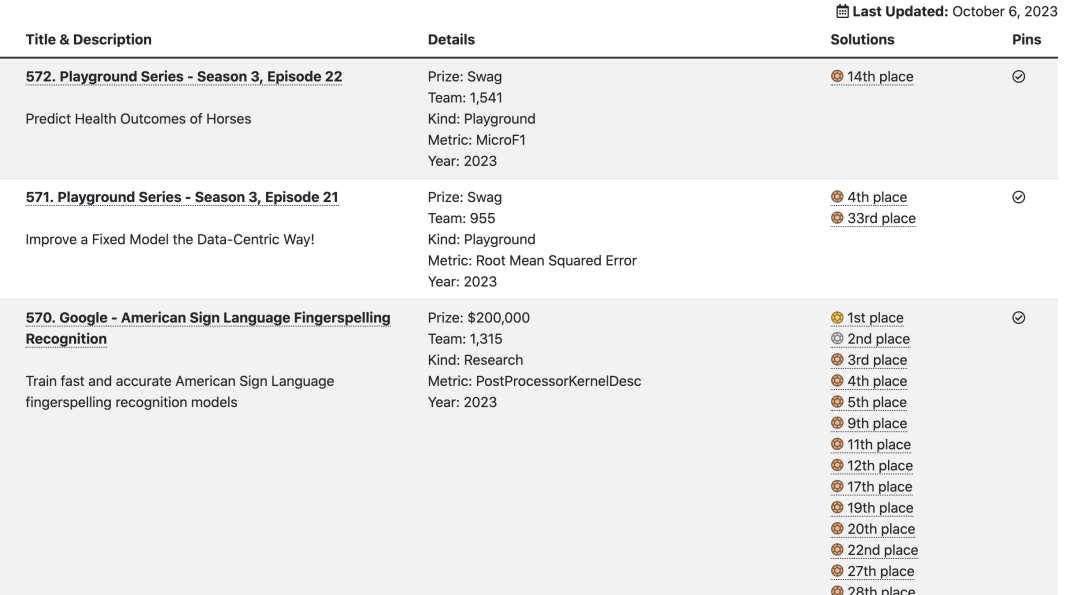Screen dimensions: 1080x595
Task: Click the medal icon next to 9th place
Action: pyautogui.click(x=837, y=424)
